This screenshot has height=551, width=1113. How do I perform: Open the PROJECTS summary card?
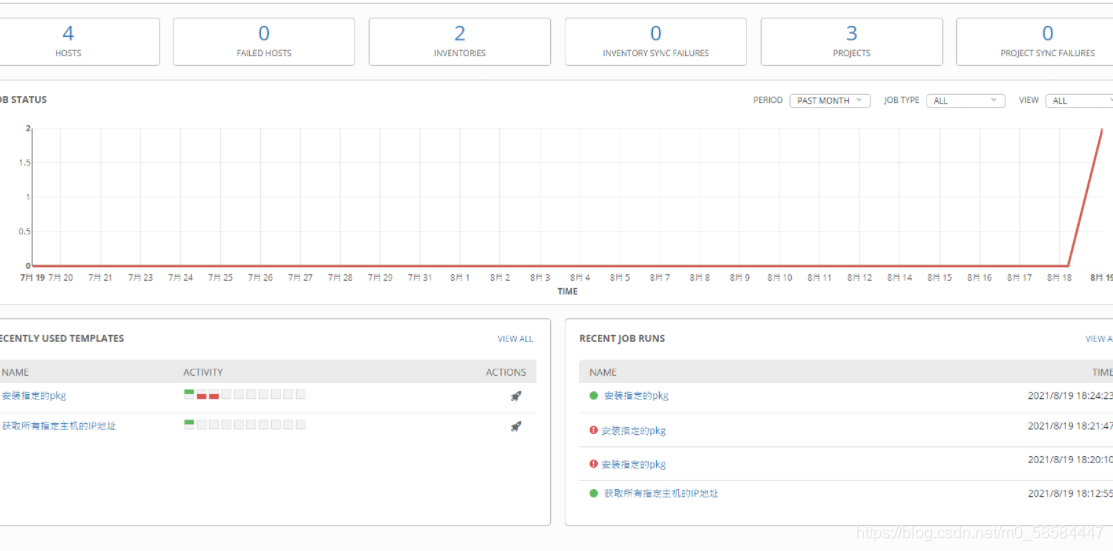(852, 42)
